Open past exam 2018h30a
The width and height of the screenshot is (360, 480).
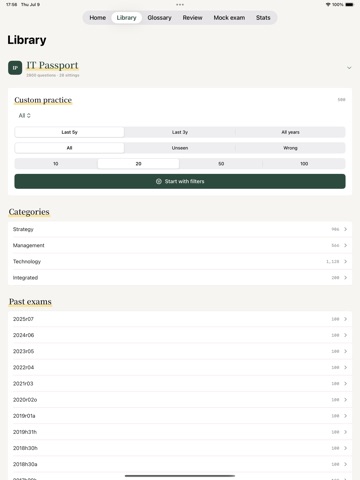[180, 464]
